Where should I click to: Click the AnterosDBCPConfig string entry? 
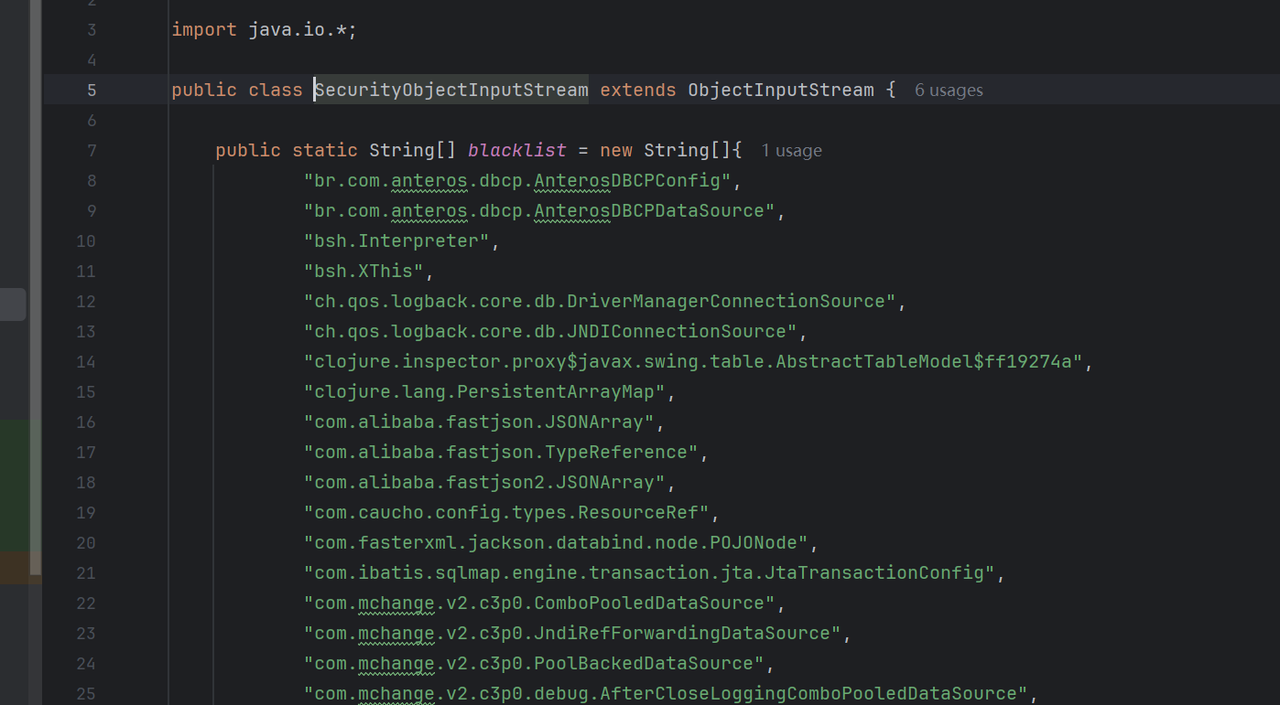click(x=517, y=181)
